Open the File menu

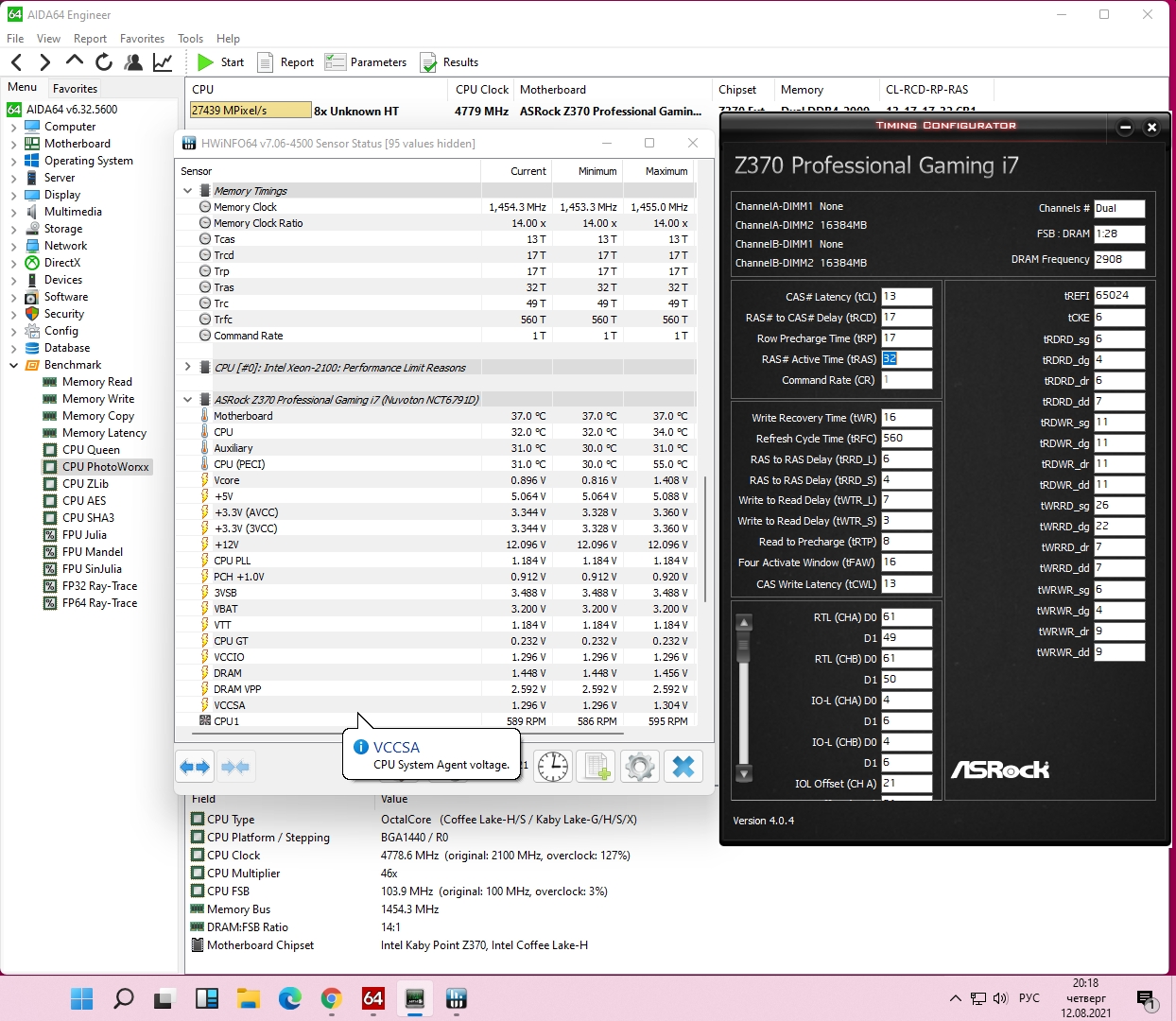pyautogui.click(x=15, y=39)
